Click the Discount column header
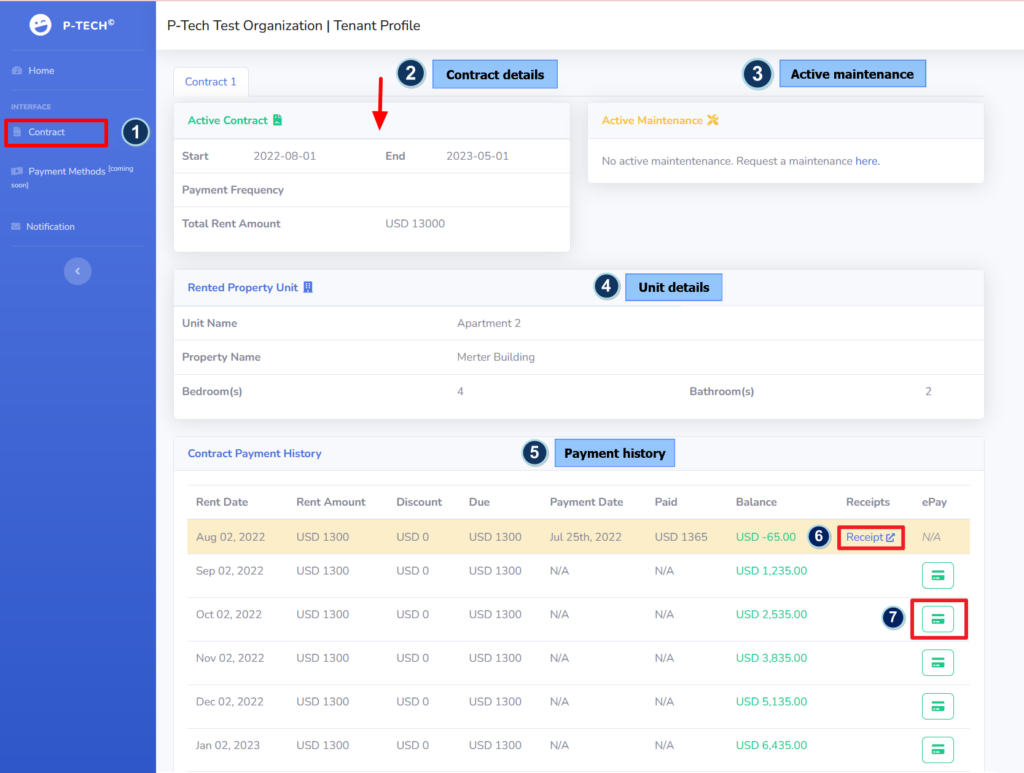The width and height of the screenshot is (1024, 773). pyautogui.click(x=419, y=502)
